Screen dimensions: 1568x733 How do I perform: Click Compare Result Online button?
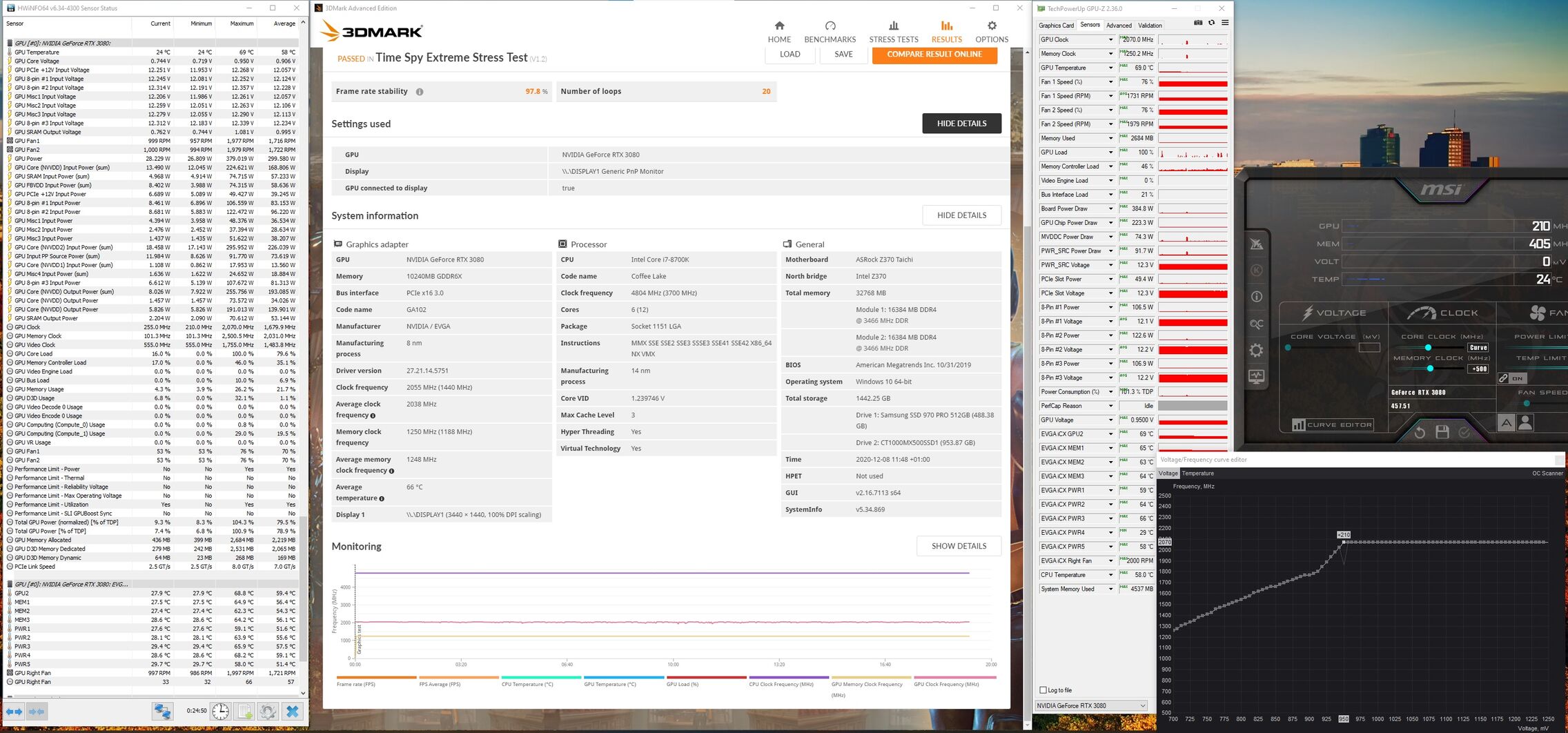[x=934, y=55]
